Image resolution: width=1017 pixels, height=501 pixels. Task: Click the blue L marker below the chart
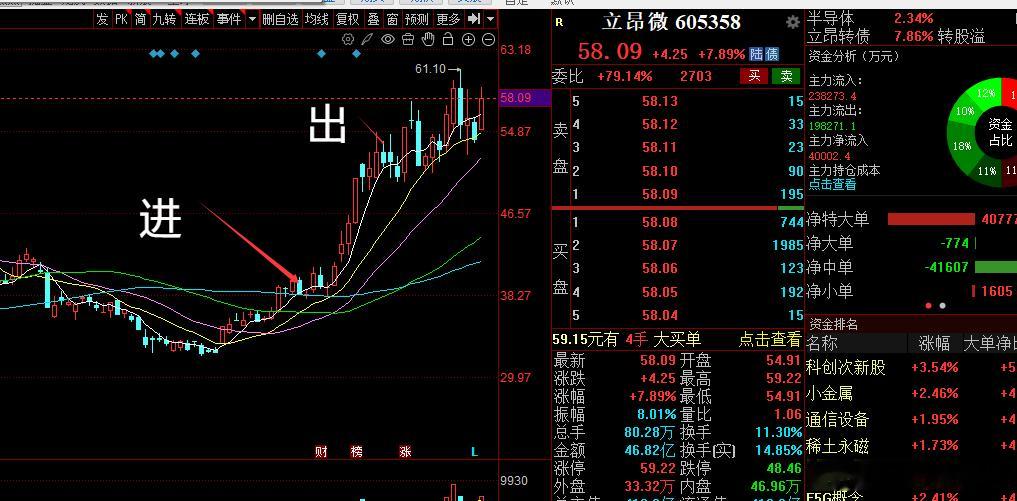(474, 452)
